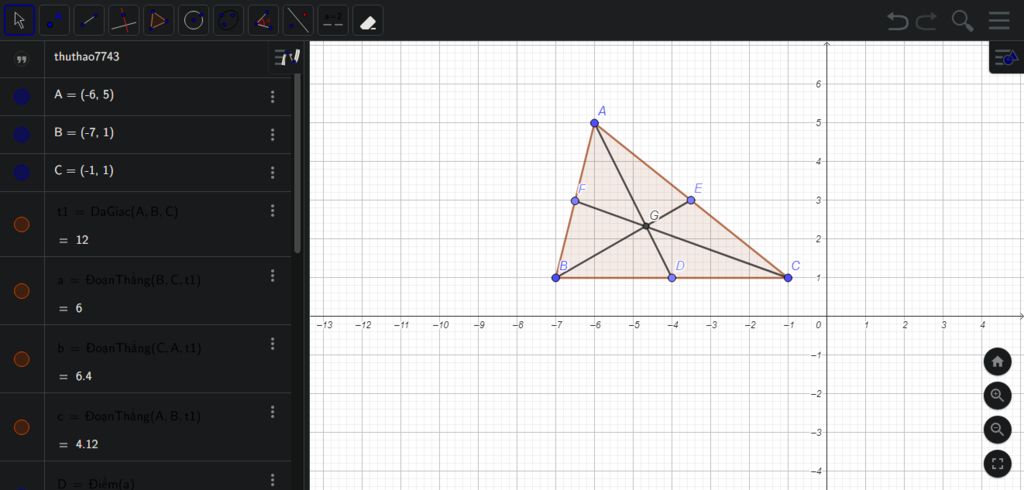Select the Angle tool
This screenshot has width=1024, height=490.
263,20
